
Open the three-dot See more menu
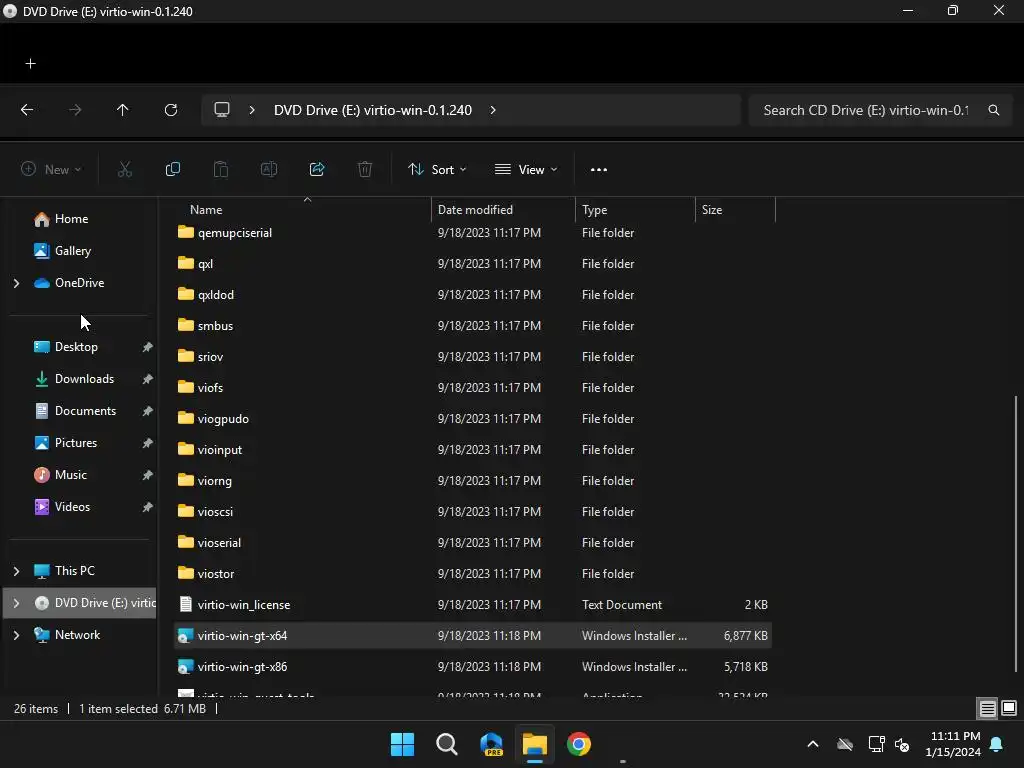[x=599, y=169]
